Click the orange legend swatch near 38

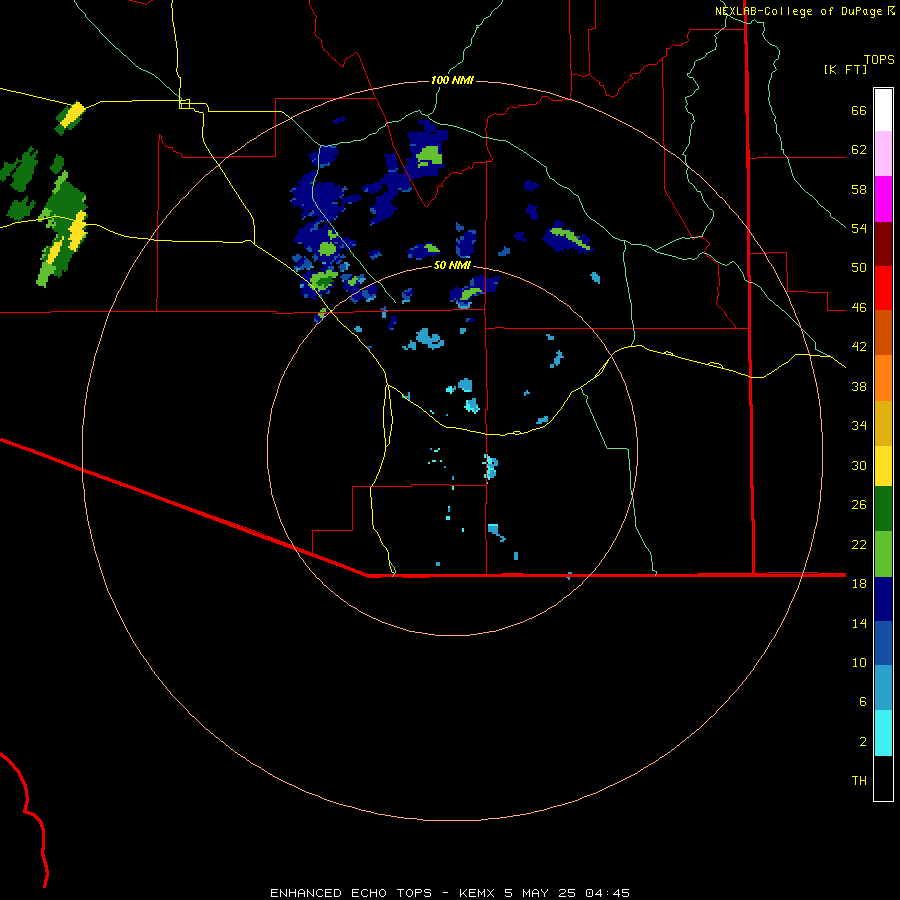click(x=883, y=378)
